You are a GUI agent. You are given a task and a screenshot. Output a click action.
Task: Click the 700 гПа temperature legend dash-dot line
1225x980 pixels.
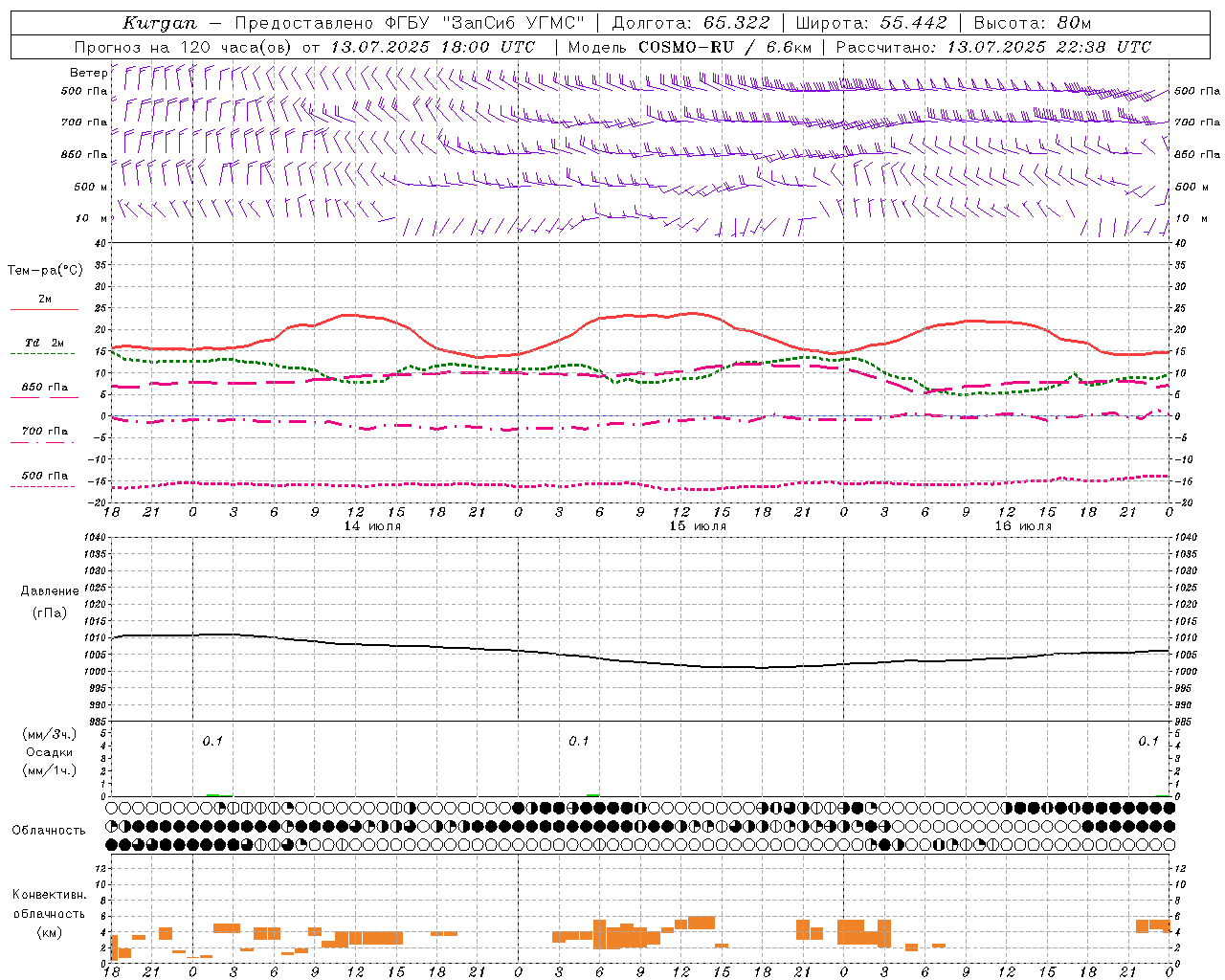click(x=44, y=442)
